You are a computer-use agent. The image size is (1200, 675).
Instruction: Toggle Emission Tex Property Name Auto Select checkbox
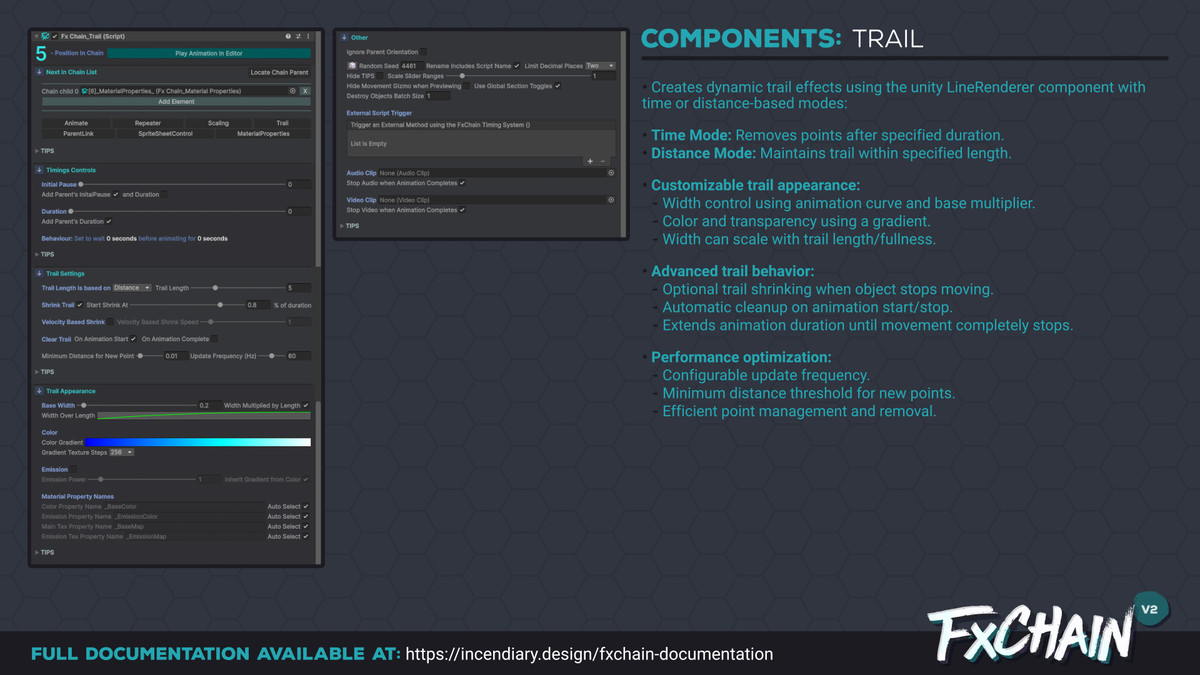point(306,536)
